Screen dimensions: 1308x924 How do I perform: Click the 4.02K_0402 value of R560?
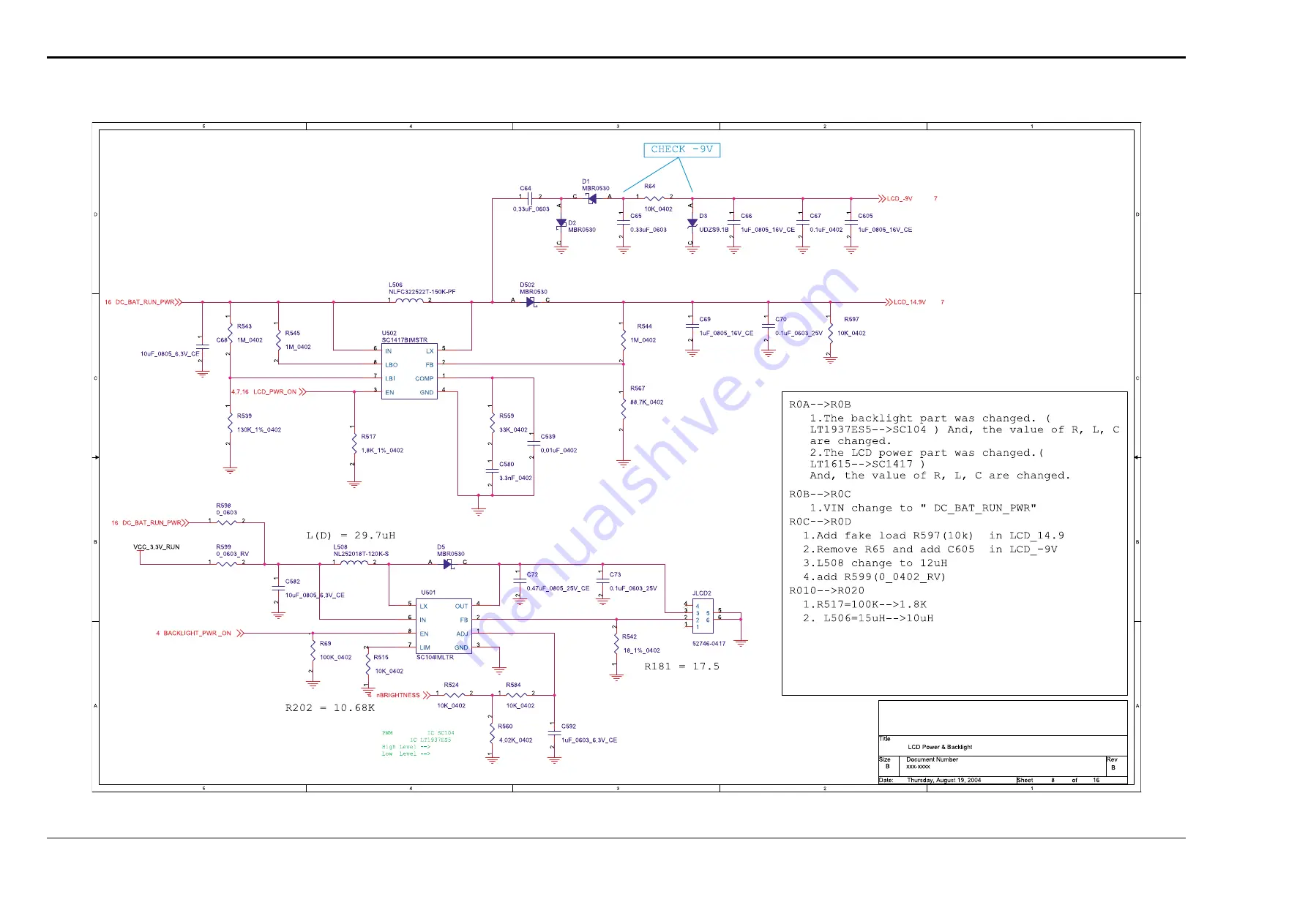pos(516,740)
